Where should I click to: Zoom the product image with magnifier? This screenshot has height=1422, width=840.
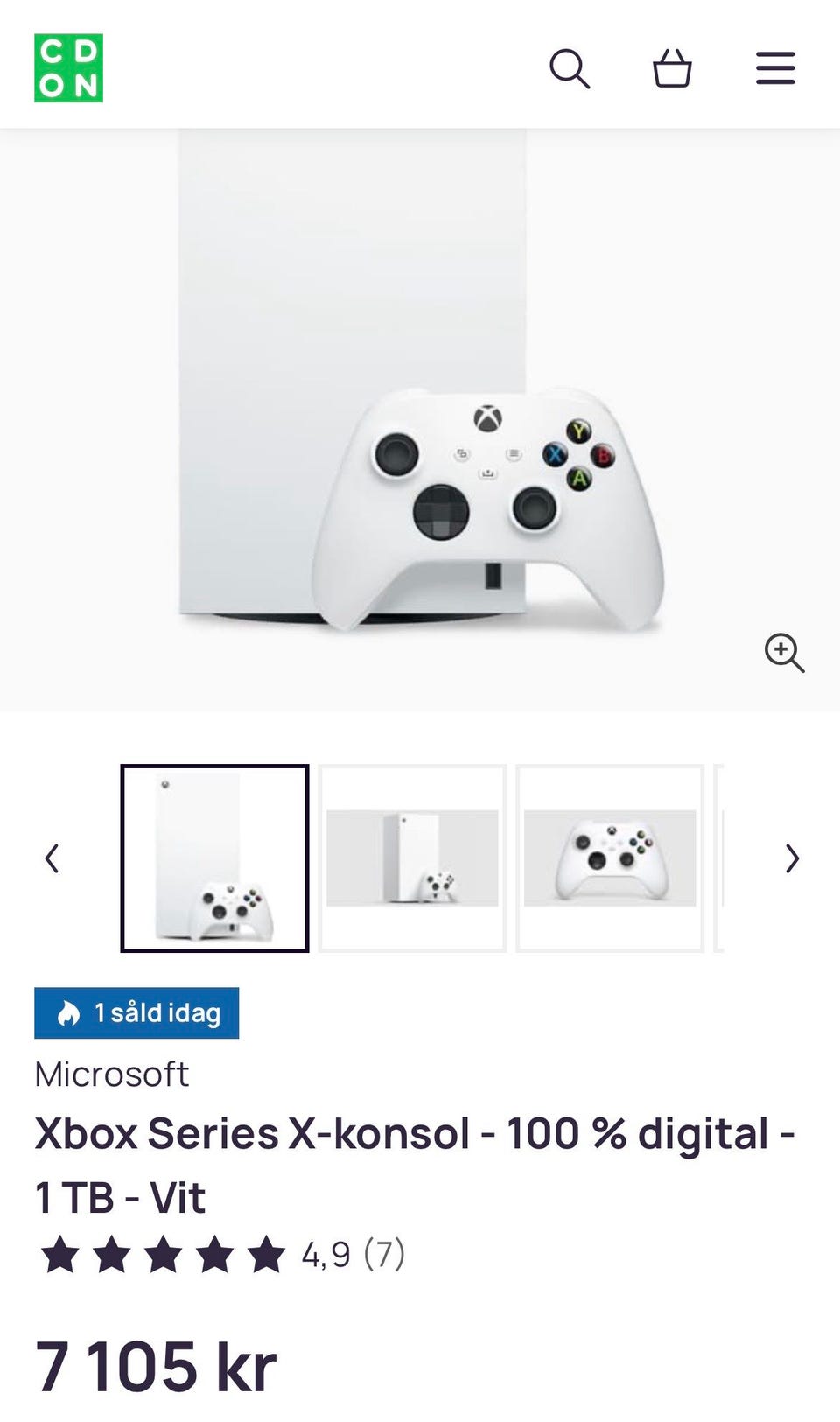pos(784,653)
